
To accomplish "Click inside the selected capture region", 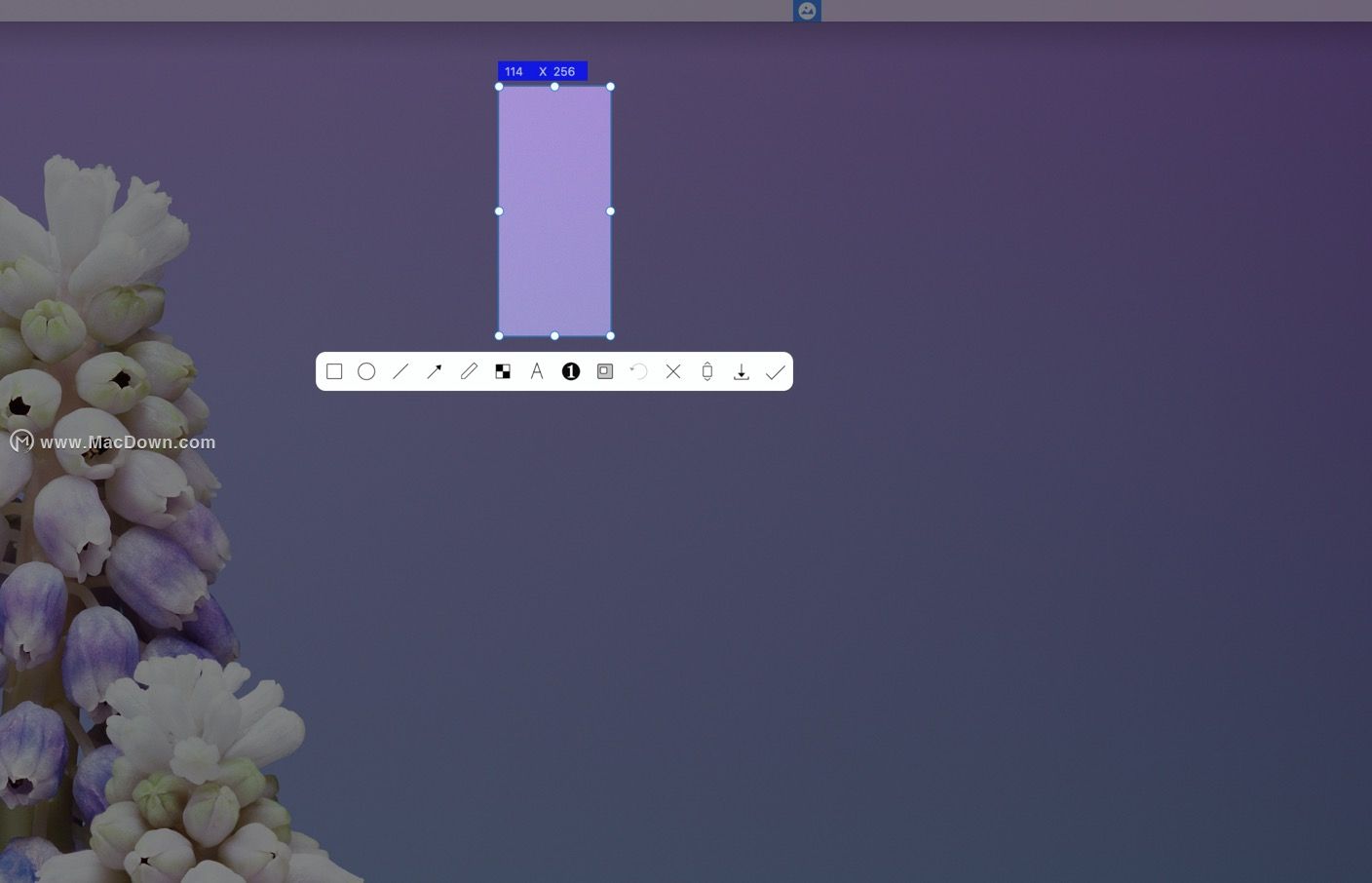I will point(554,211).
